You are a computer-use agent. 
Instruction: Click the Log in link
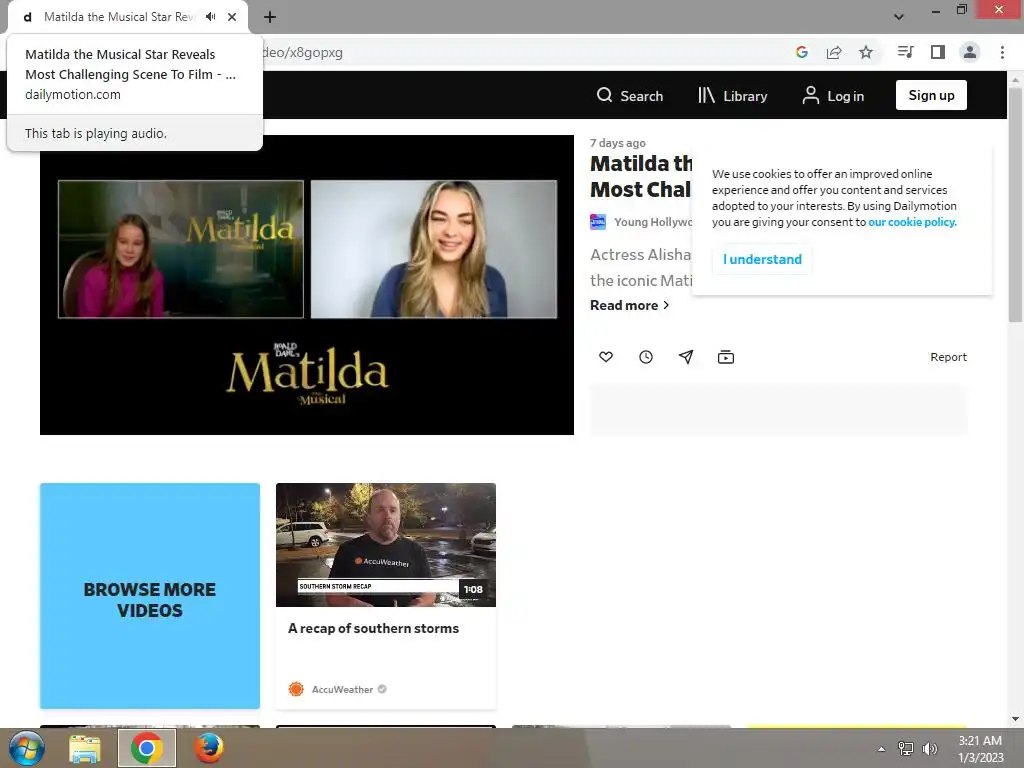[833, 95]
